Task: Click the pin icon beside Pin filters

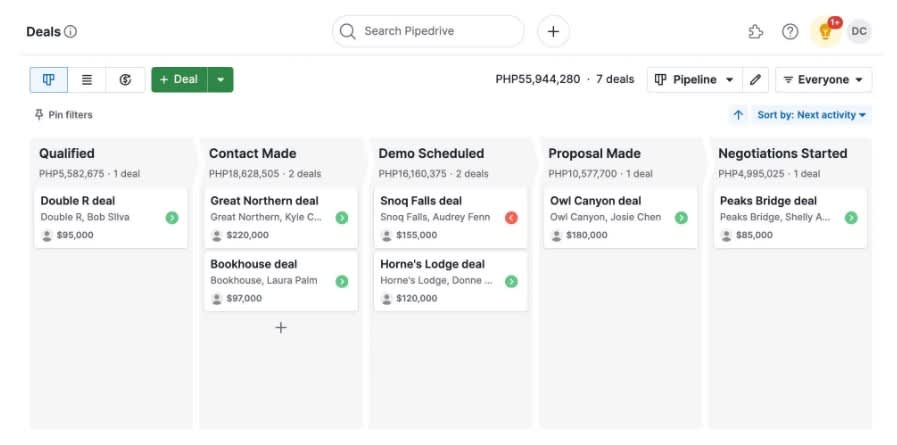Action: (39, 115)
